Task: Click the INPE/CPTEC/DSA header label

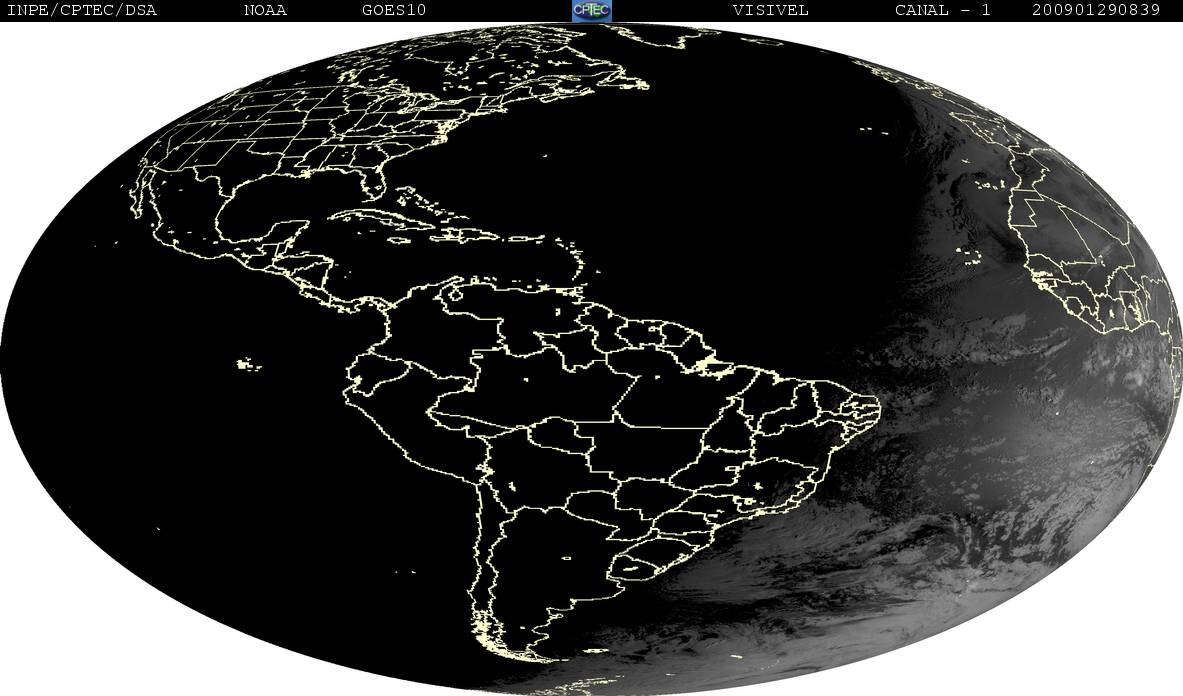Action: 81,10
